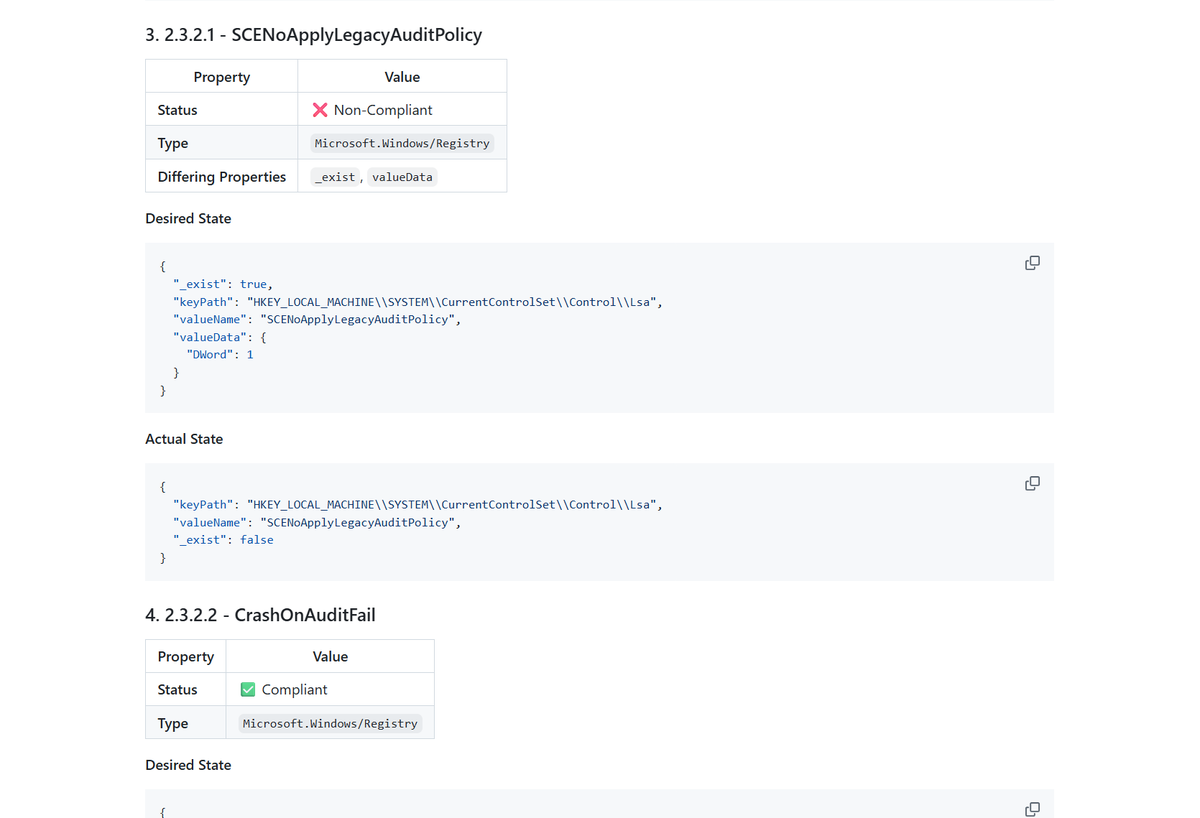Image resolution: width=1200 pixels, height=818 pixels.
Task: Click the valueName line in the Desired State block
Action: (x=317, y=320)
